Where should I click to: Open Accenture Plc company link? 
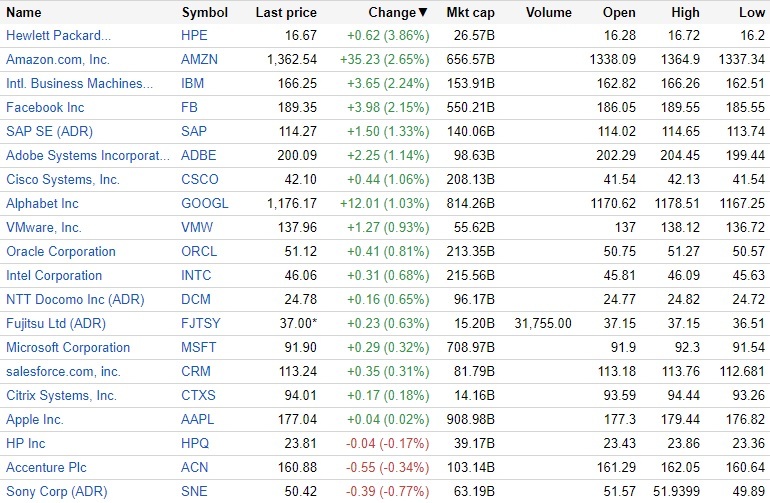[48, 467]
